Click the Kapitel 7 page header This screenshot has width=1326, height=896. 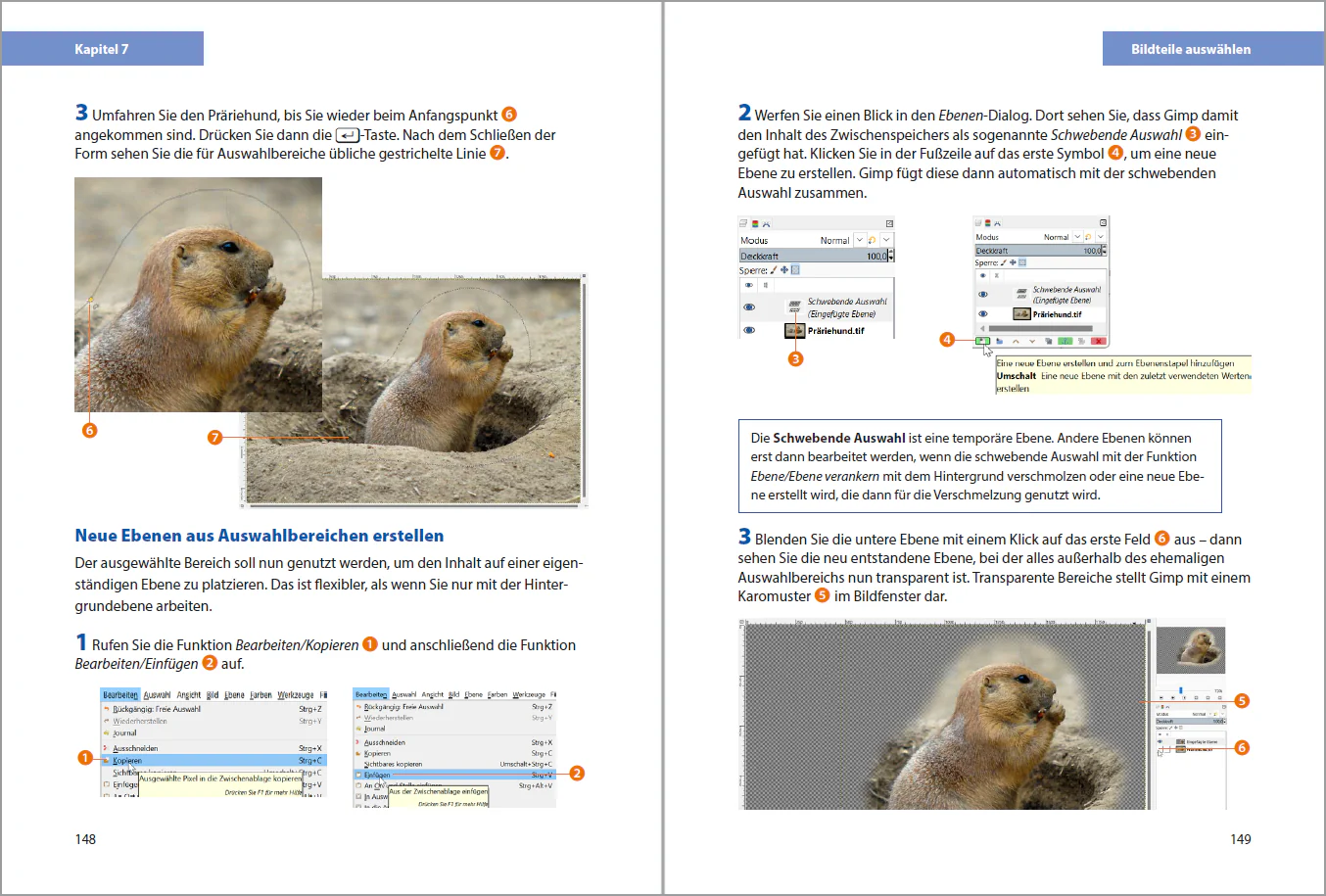click(102, 49)
